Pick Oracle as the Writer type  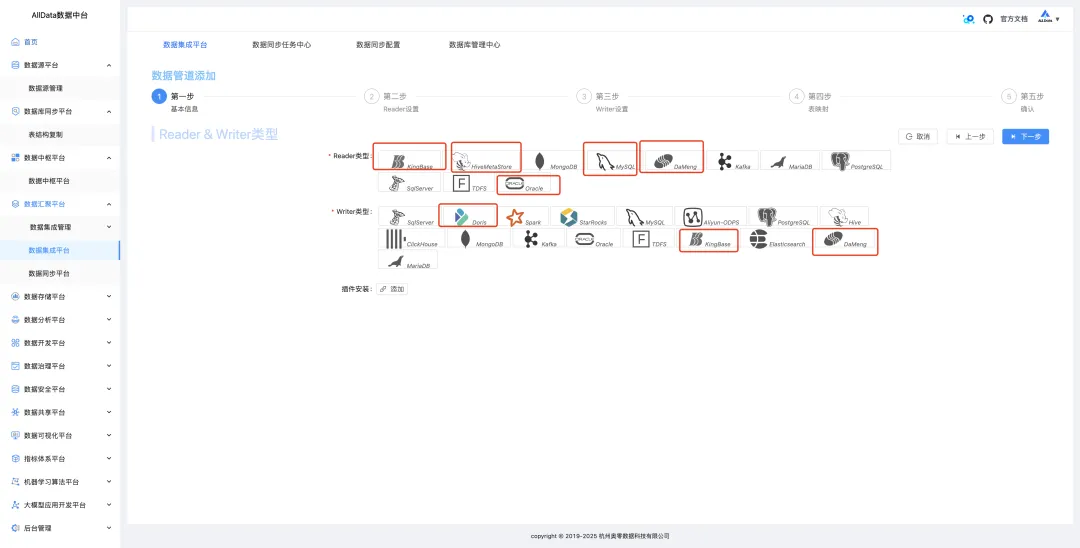(x=594, y=239)
